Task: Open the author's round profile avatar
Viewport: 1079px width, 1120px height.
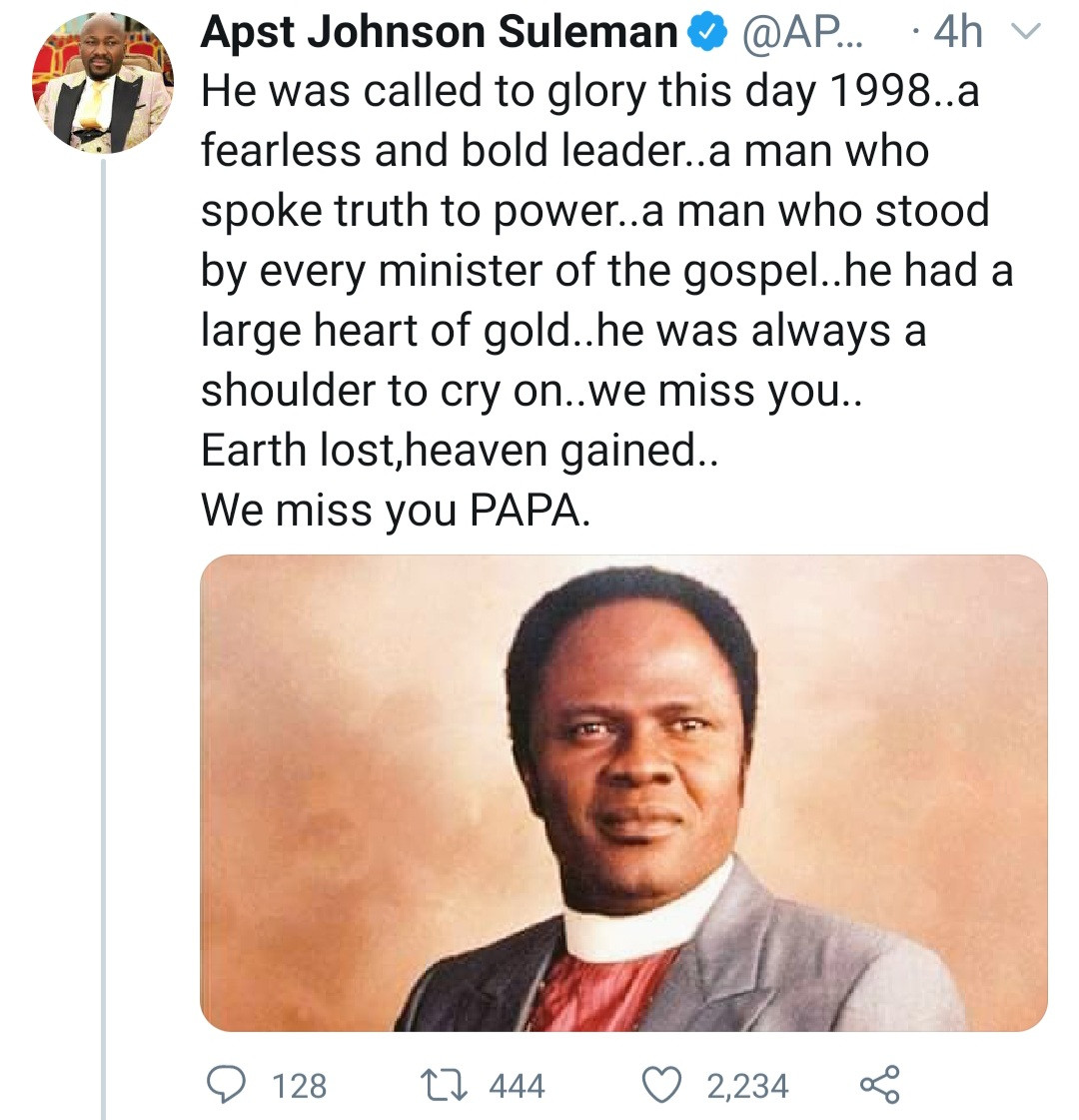Action: point(103,82)
